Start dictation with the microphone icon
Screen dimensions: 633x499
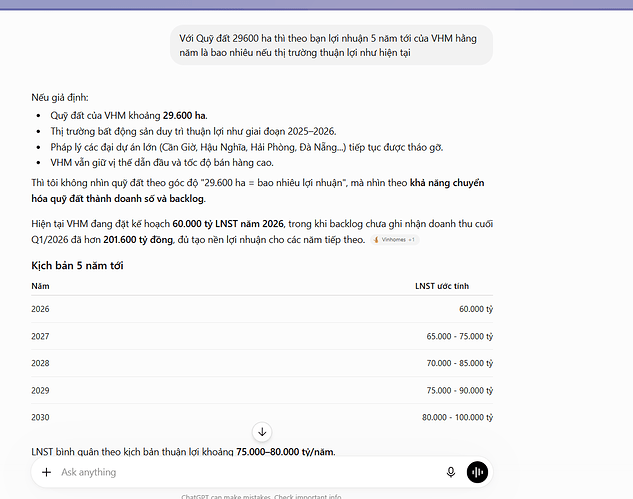[x=451, y=472]
